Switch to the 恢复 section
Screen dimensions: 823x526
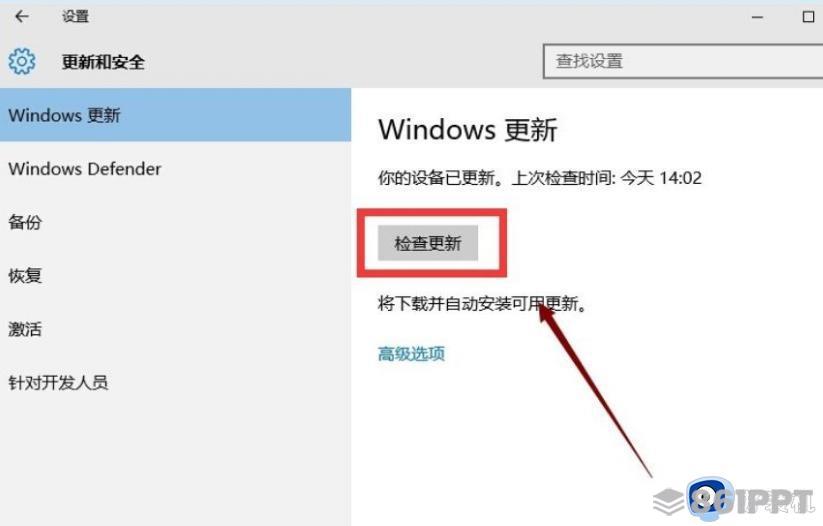click(x=175, y=276)
